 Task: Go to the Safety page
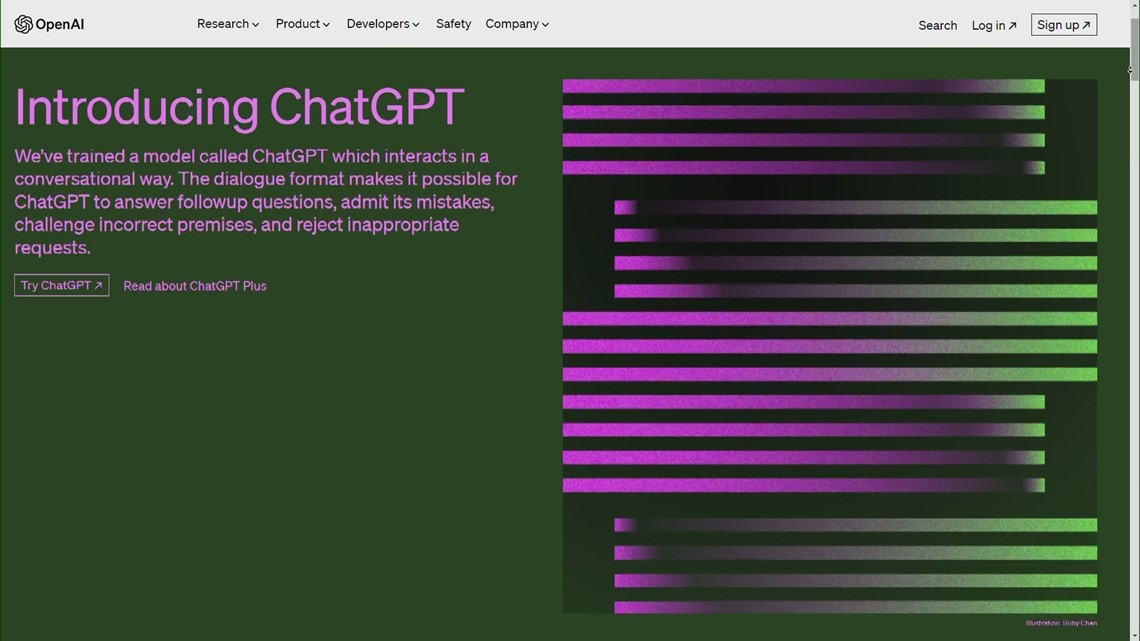click(453, 24)
